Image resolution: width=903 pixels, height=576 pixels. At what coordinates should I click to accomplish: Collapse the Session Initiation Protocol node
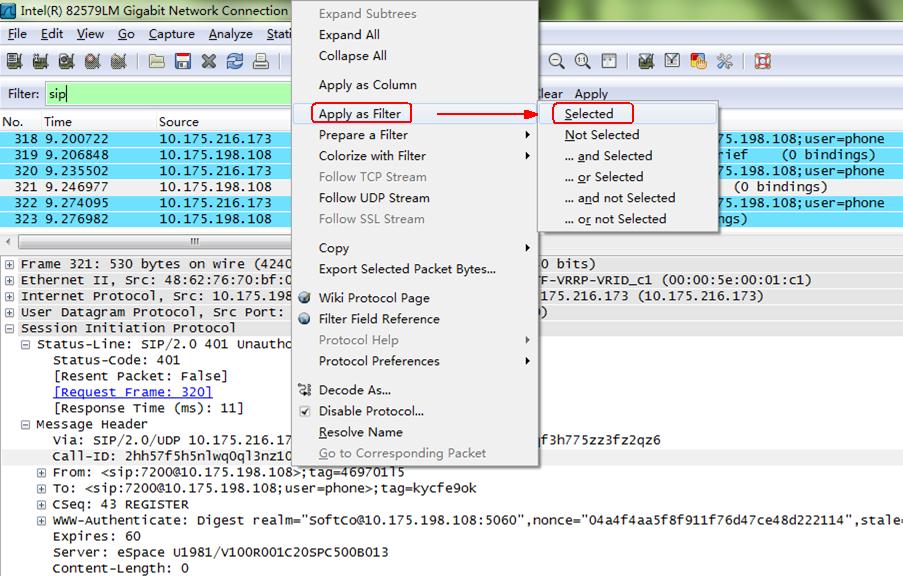click(9, 328)
